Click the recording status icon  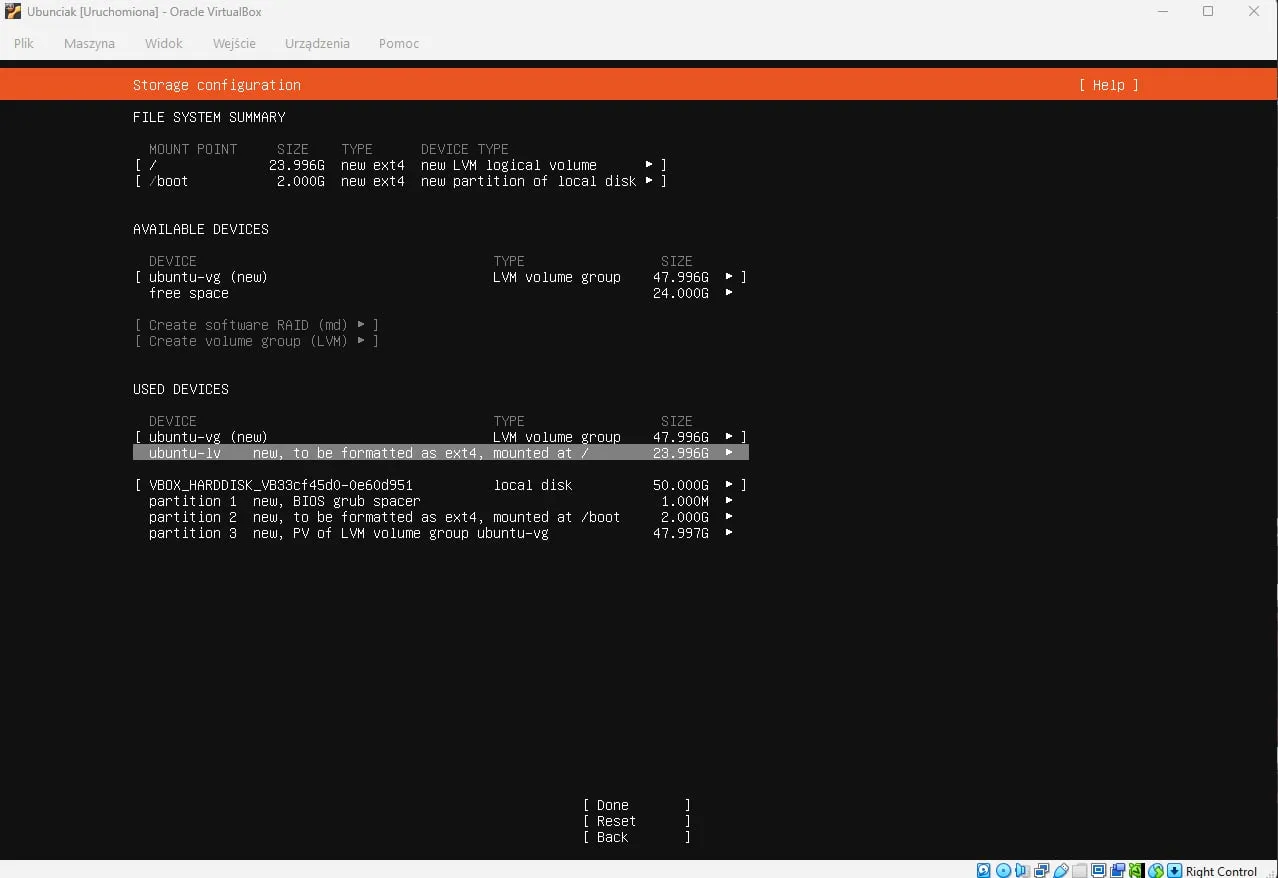tap(1117, 870)
